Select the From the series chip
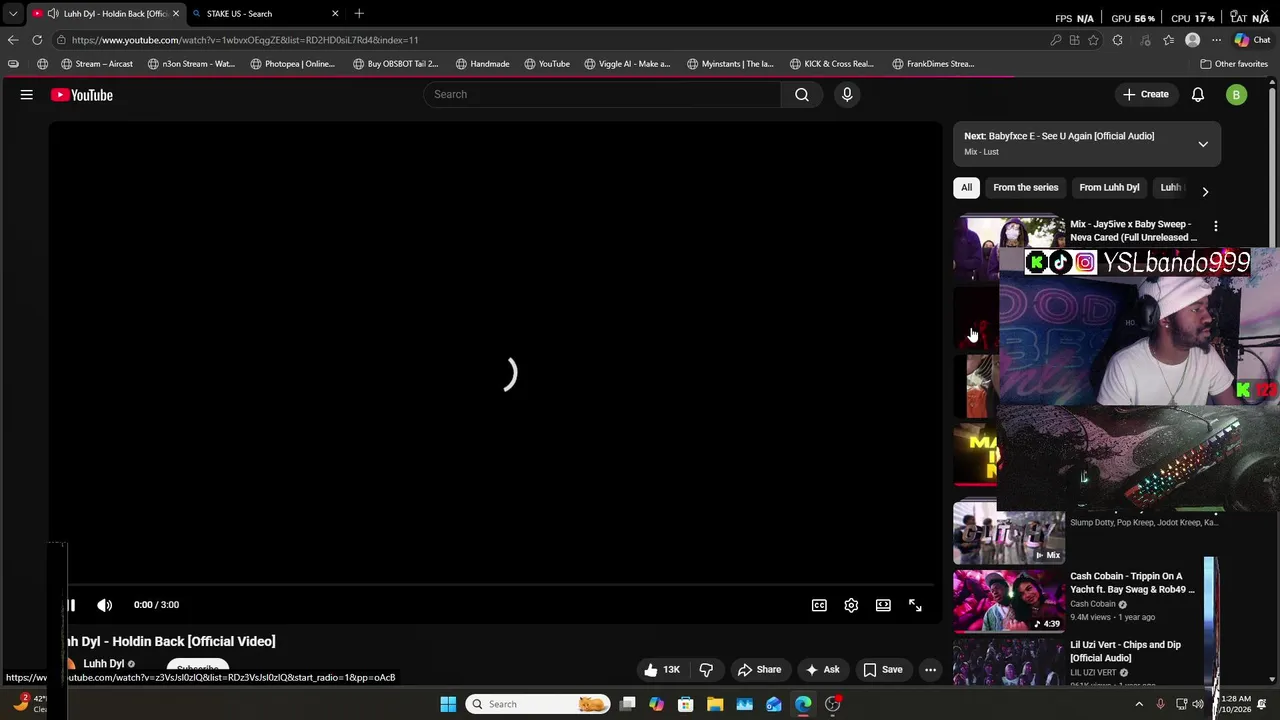The image size is (1280, 720). [1025, 188]
